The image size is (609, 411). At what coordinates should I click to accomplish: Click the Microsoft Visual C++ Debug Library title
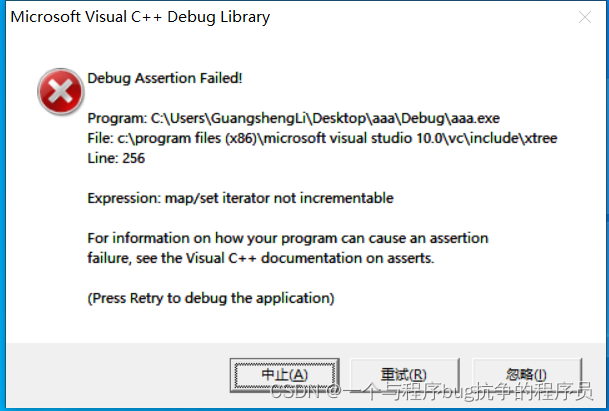coord(140,17)
